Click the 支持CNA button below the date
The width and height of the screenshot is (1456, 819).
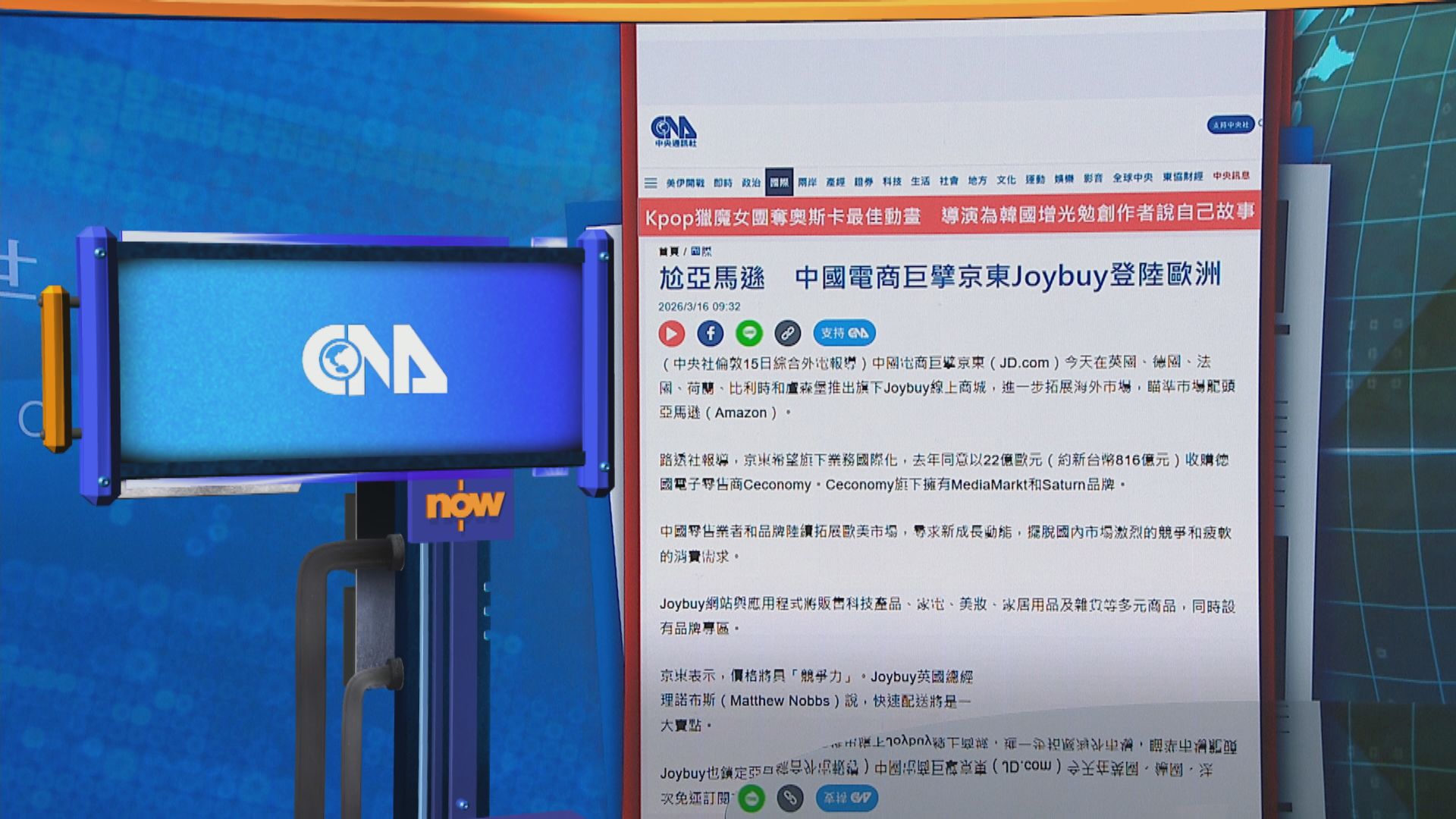[844, 333]
